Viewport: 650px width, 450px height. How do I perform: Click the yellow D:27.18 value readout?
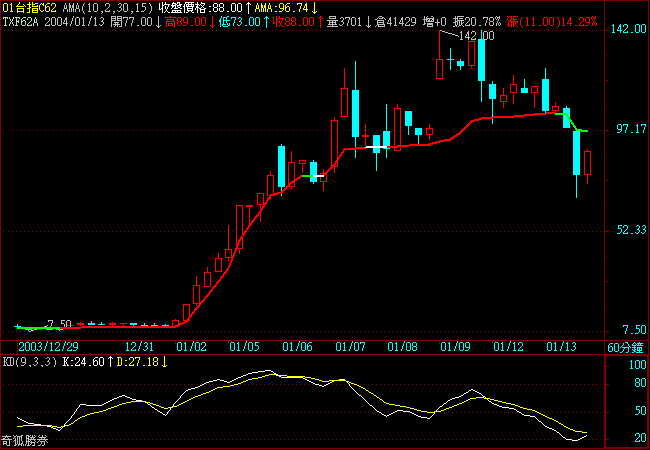click(x=142, y=362)
